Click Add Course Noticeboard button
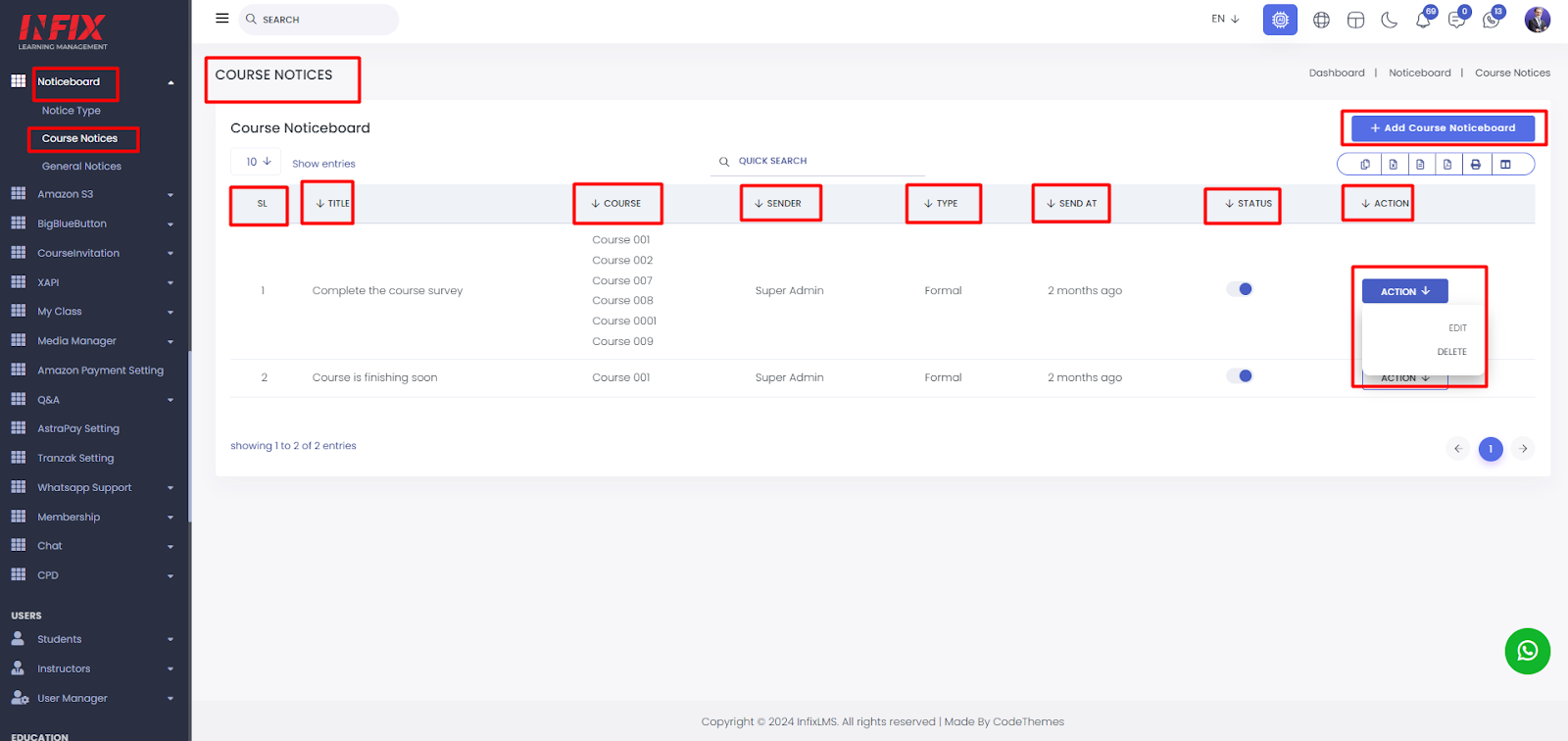Viewport: 1568px width, 741px height. 1443,128
